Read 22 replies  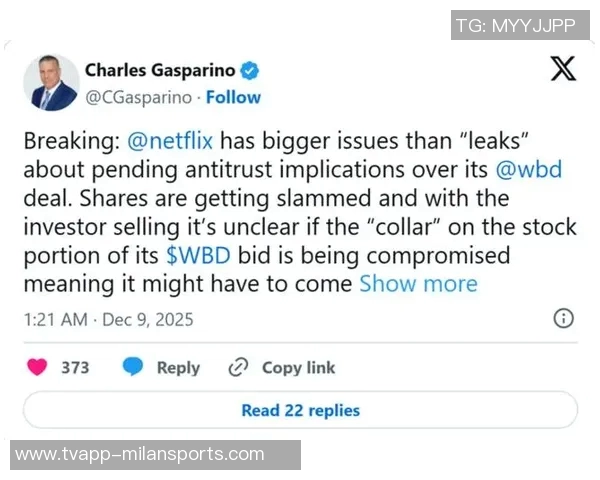tap(300, 410)
